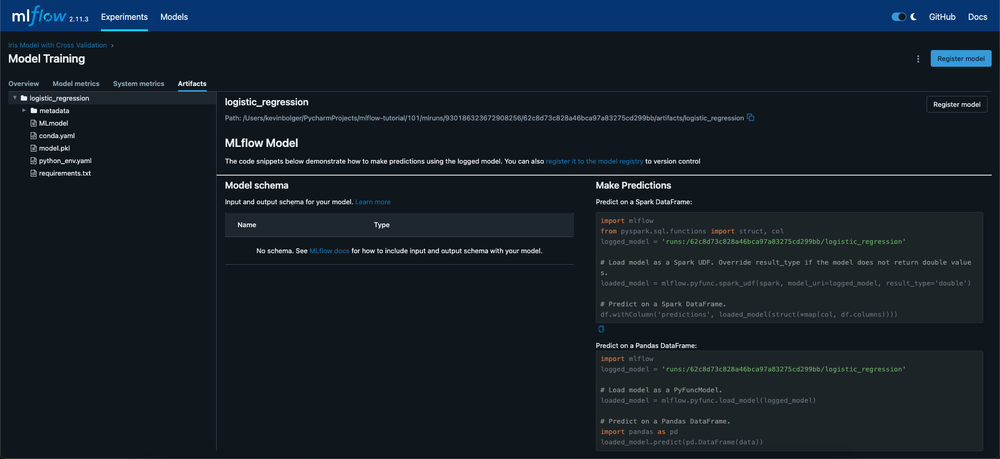Click the Model Training run title

(x=47, y=59)
